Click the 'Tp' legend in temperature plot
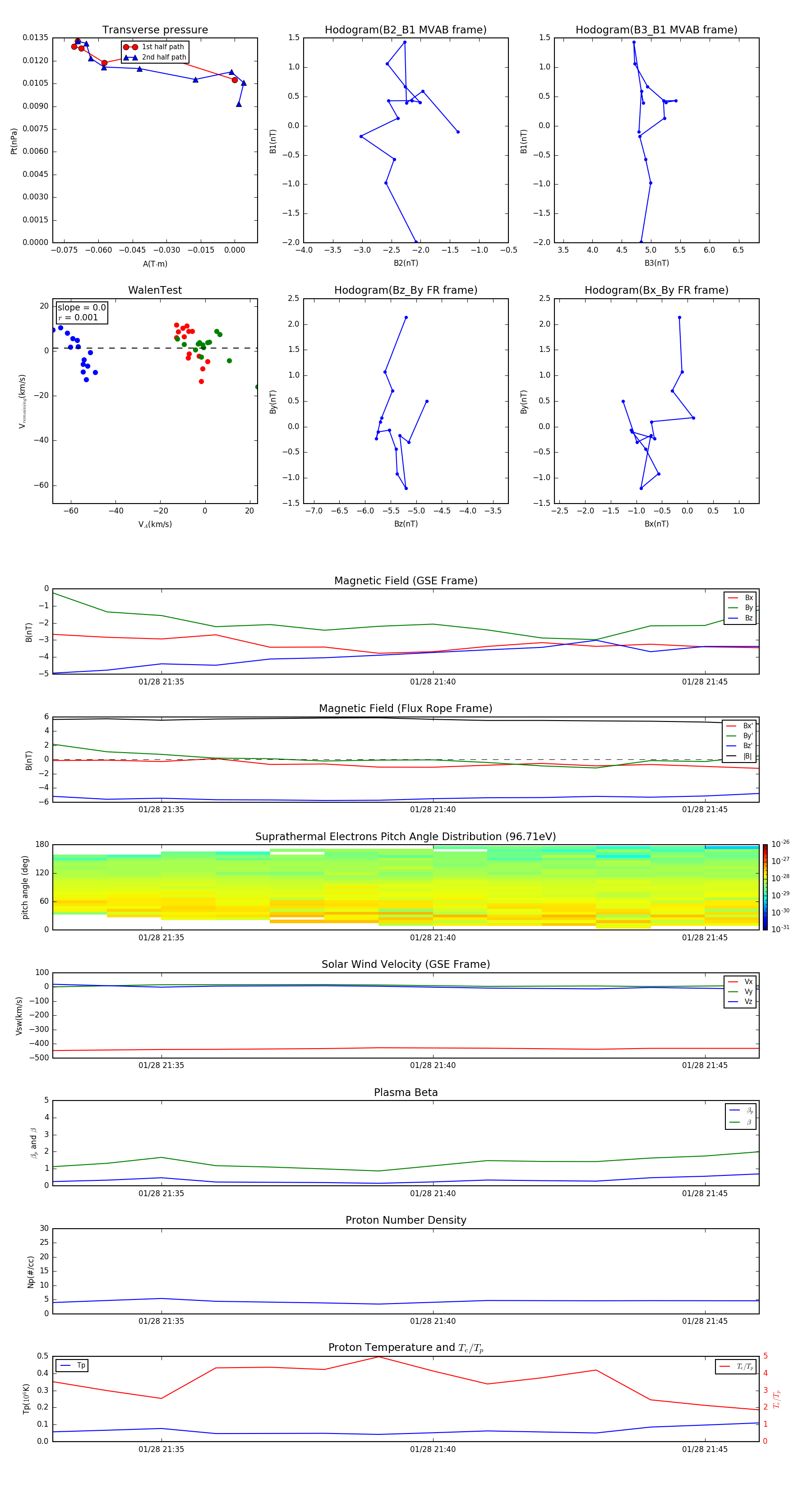 pos(72,1365)
